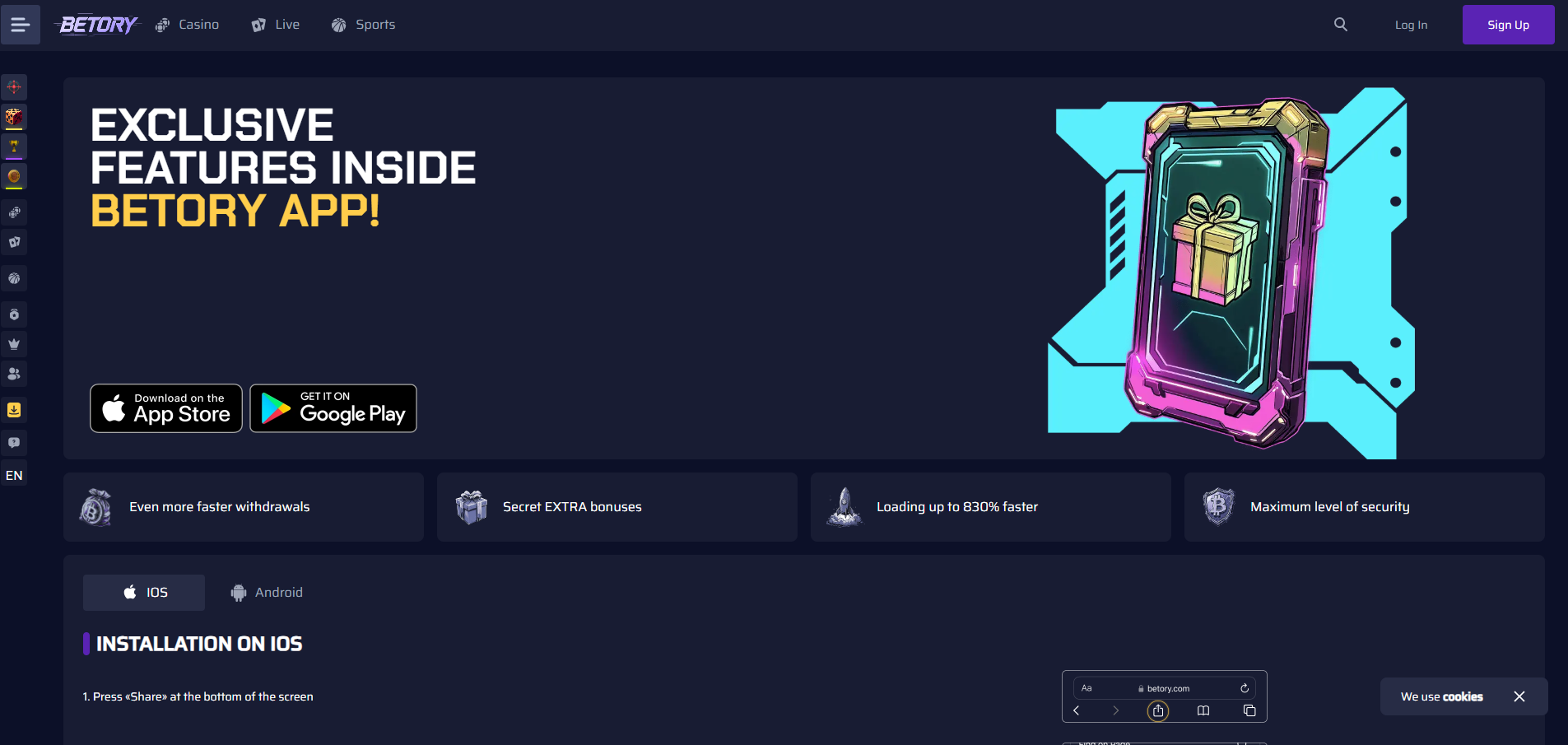Click the gift phone banner illustration
The image size is (1568, 745).
pos(1231,272)
